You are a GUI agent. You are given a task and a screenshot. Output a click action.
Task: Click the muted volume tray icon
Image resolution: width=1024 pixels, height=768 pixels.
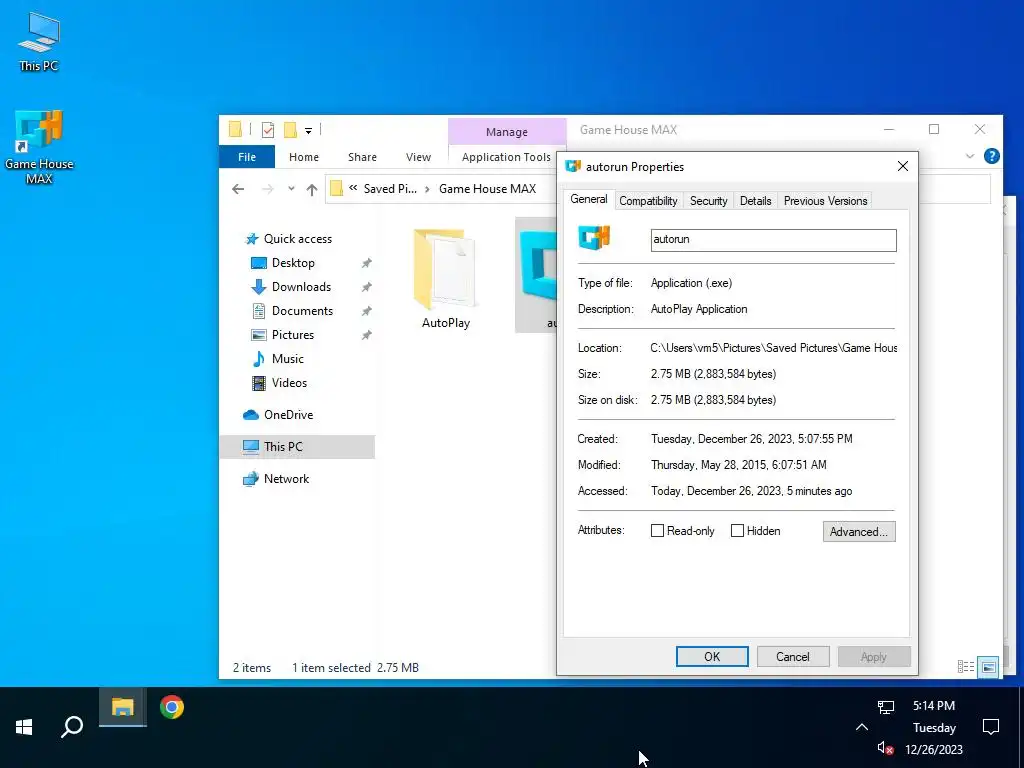[886, 748]
